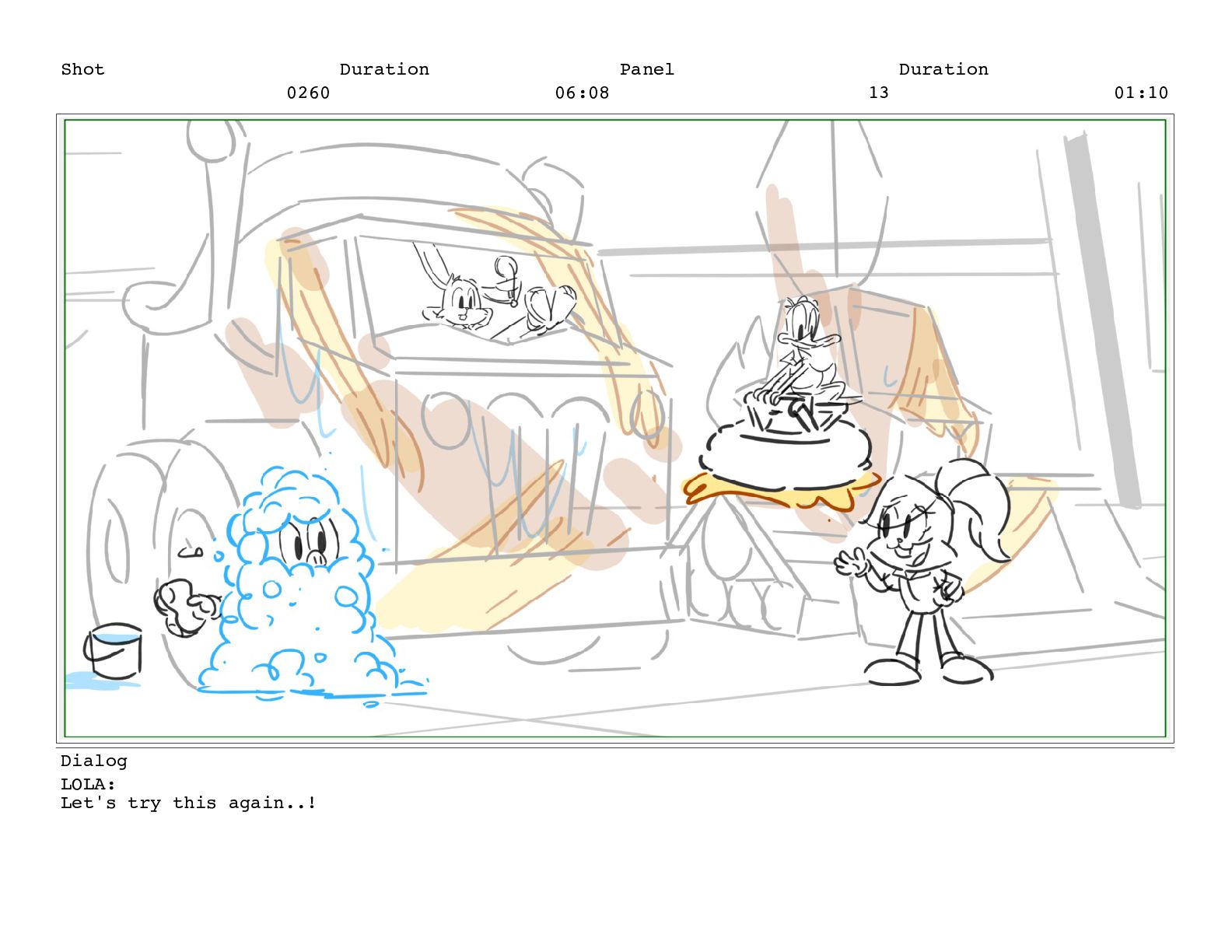
Task: Select the panel number '13'
Action: pos(879,93)
